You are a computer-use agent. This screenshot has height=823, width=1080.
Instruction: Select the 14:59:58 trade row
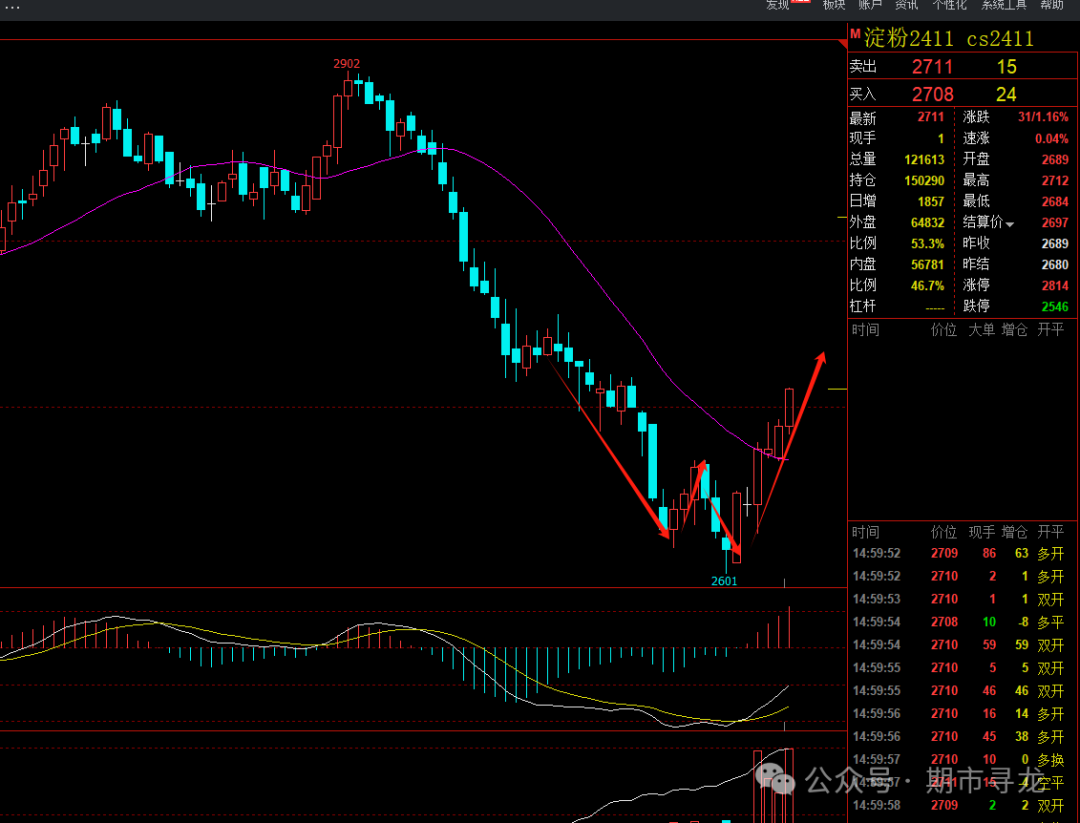(x=962, y=805)
